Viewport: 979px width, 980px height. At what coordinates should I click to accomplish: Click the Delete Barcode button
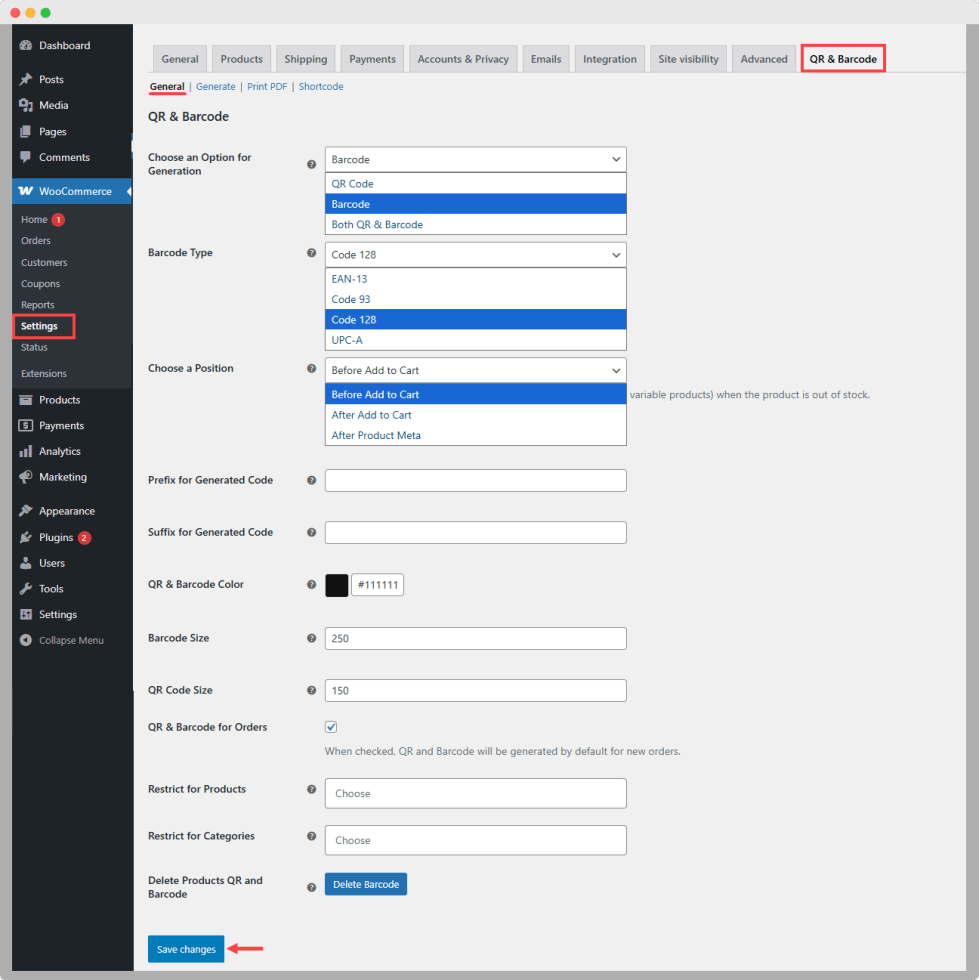click(x=366, y=884)
